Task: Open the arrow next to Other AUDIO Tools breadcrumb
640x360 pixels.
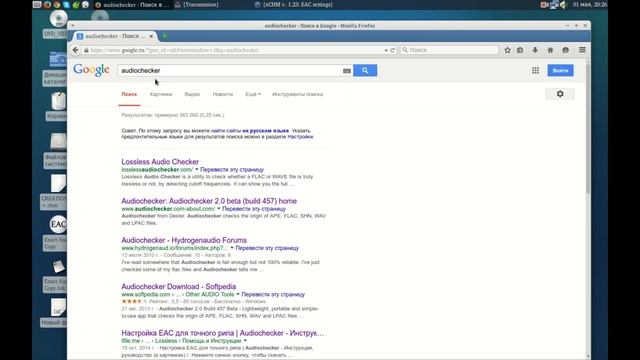Action: coord(238,294)
